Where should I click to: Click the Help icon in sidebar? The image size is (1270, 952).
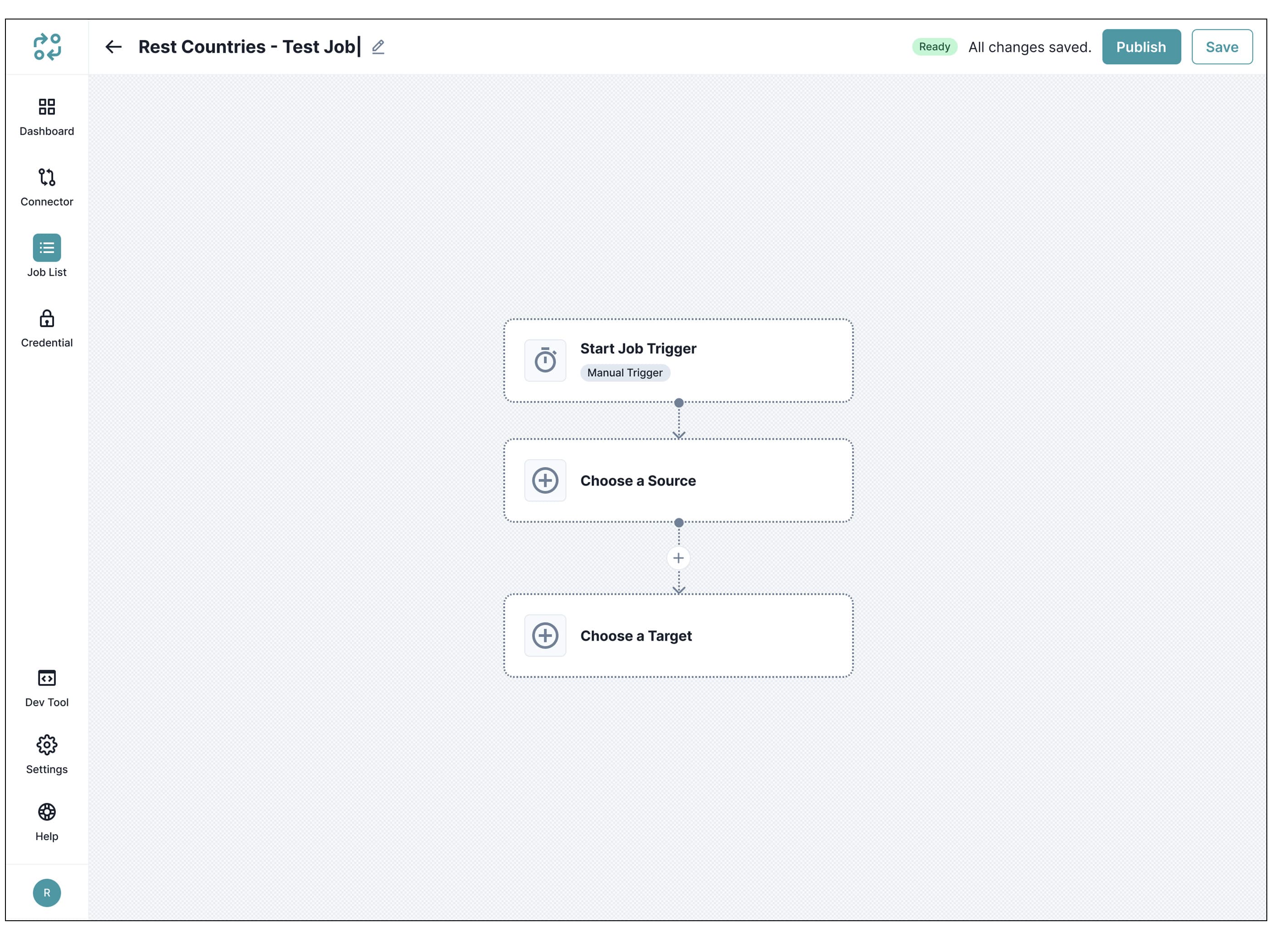click(47, 812)
